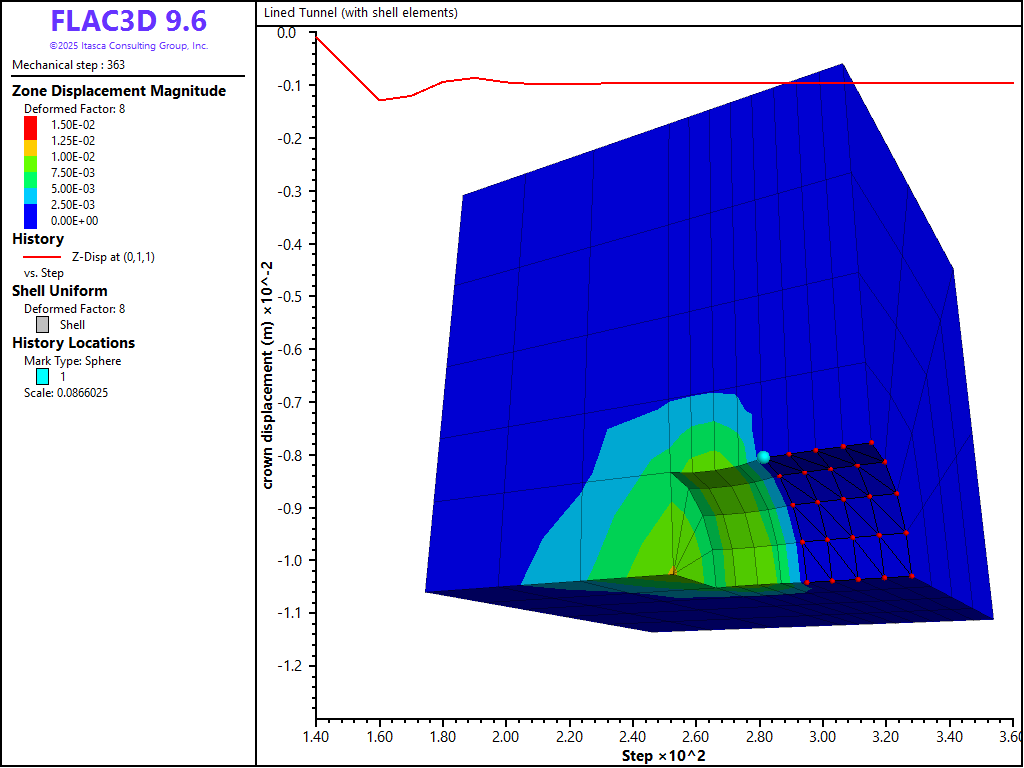
Task: Click the crown displacement y-axis label
Action: pyautogui.click(x=268, y=375)
